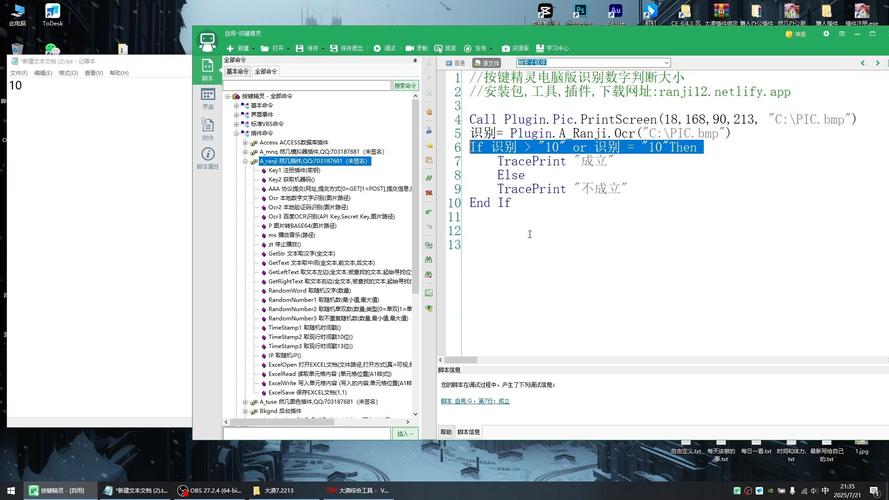The width and height of the screenshot is (889, 500).
Task: Click the robot logo of 按键精灵
Action: [x=207, y=41]
